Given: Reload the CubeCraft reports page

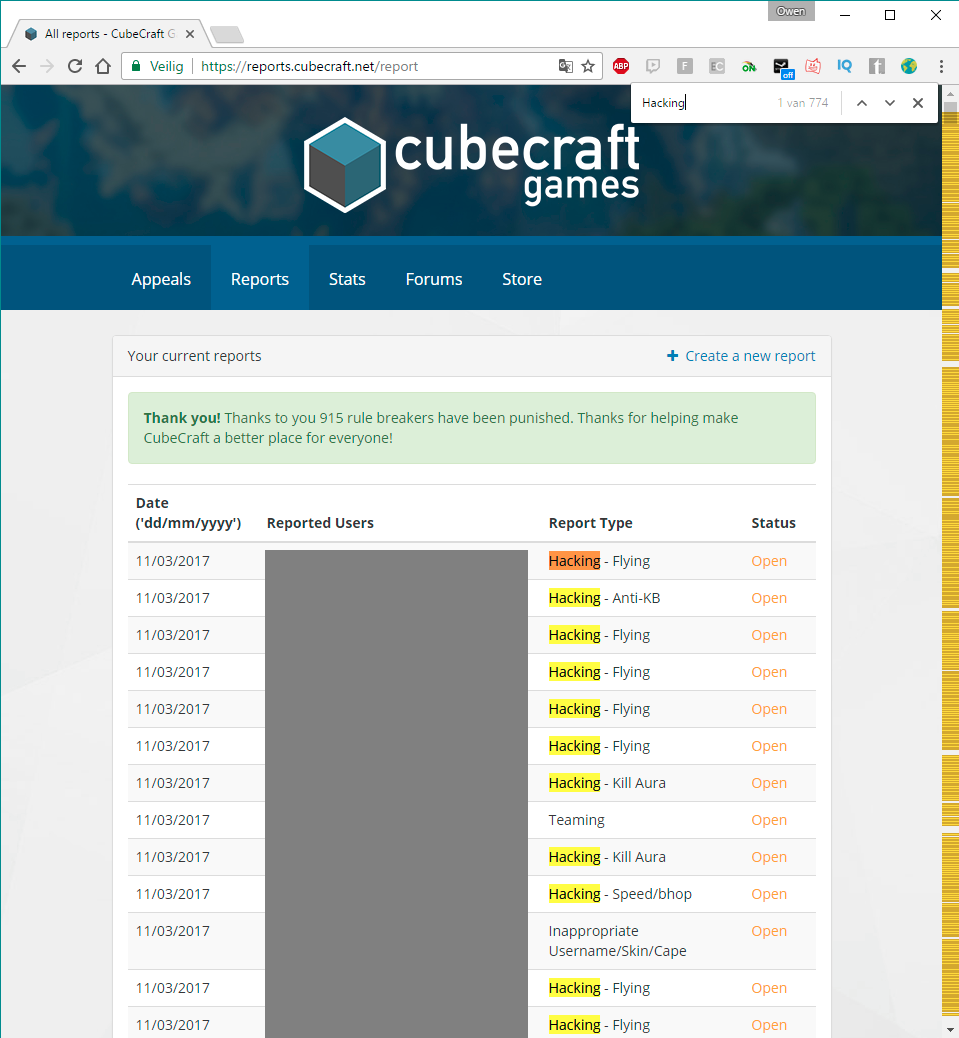Looking at the screenshot, I should tap(75, 66).
